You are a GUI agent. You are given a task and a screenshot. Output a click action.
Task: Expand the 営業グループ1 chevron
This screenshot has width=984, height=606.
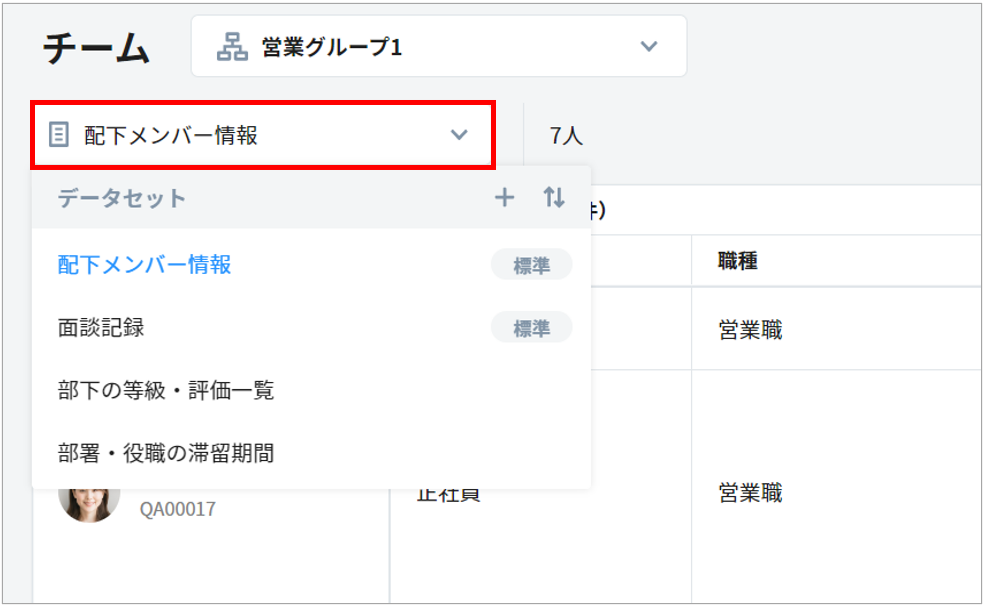(x=649, y=47)
